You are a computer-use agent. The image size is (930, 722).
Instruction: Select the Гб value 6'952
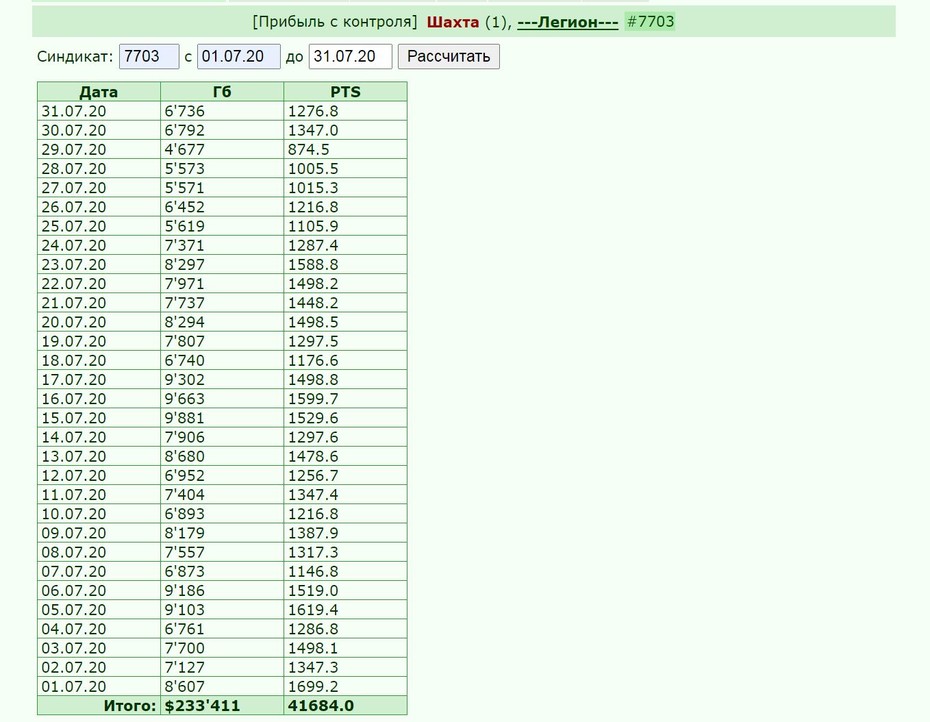pyautogui.click(x=184, y=476)
